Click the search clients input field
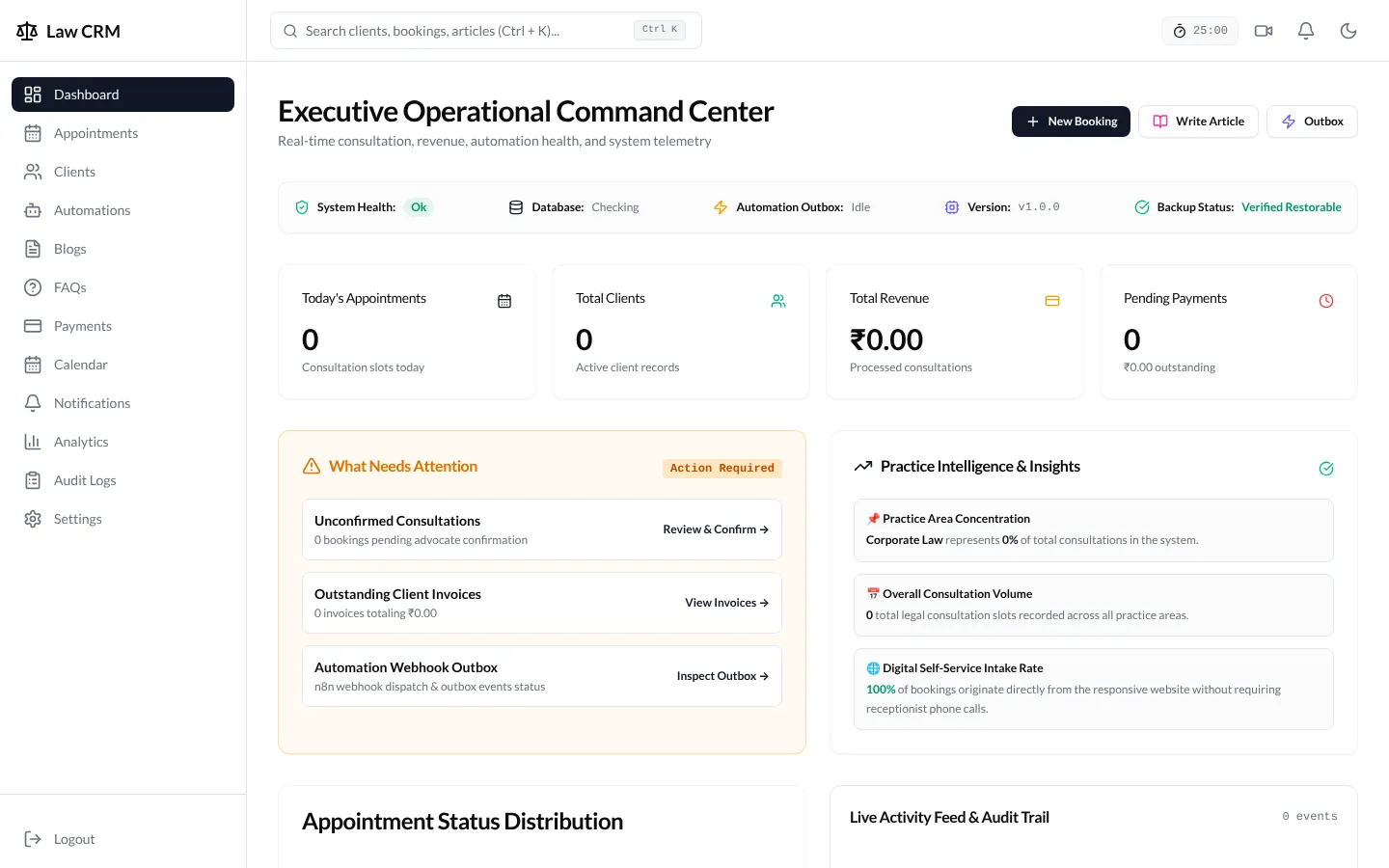The image size is (1389, 868). (486, 31)
